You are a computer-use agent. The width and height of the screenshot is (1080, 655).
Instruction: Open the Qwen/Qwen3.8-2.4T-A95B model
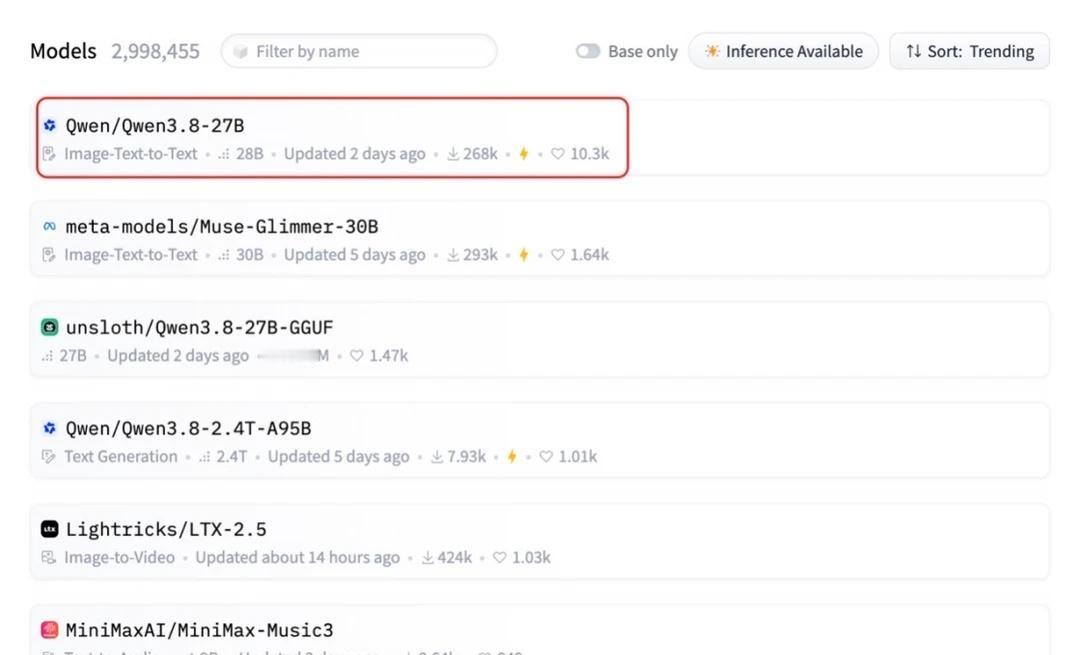188,428
